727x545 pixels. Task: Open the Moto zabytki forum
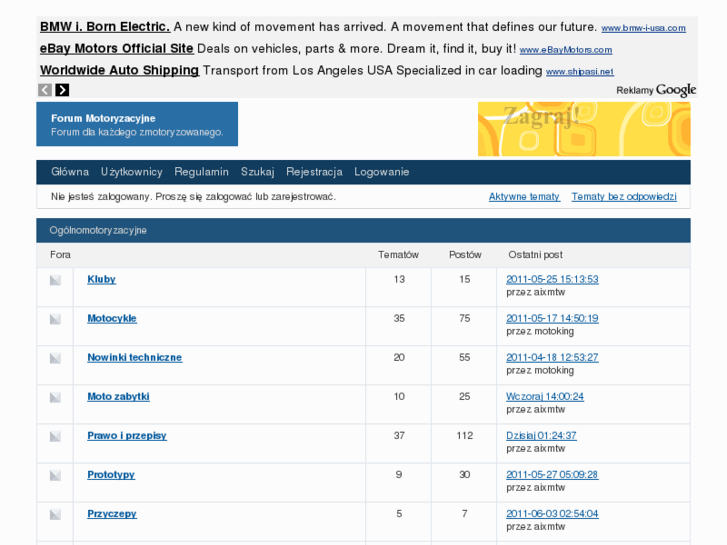(118, 397)
